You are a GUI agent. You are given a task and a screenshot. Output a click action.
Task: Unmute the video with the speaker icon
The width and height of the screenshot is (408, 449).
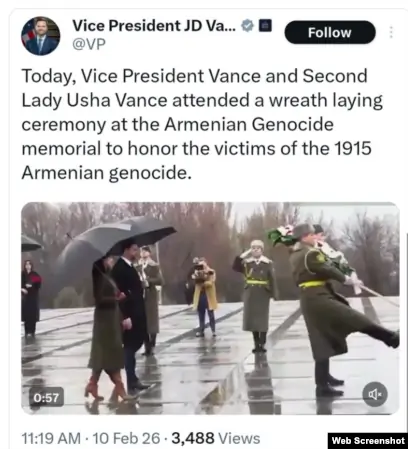pos(375,394)
